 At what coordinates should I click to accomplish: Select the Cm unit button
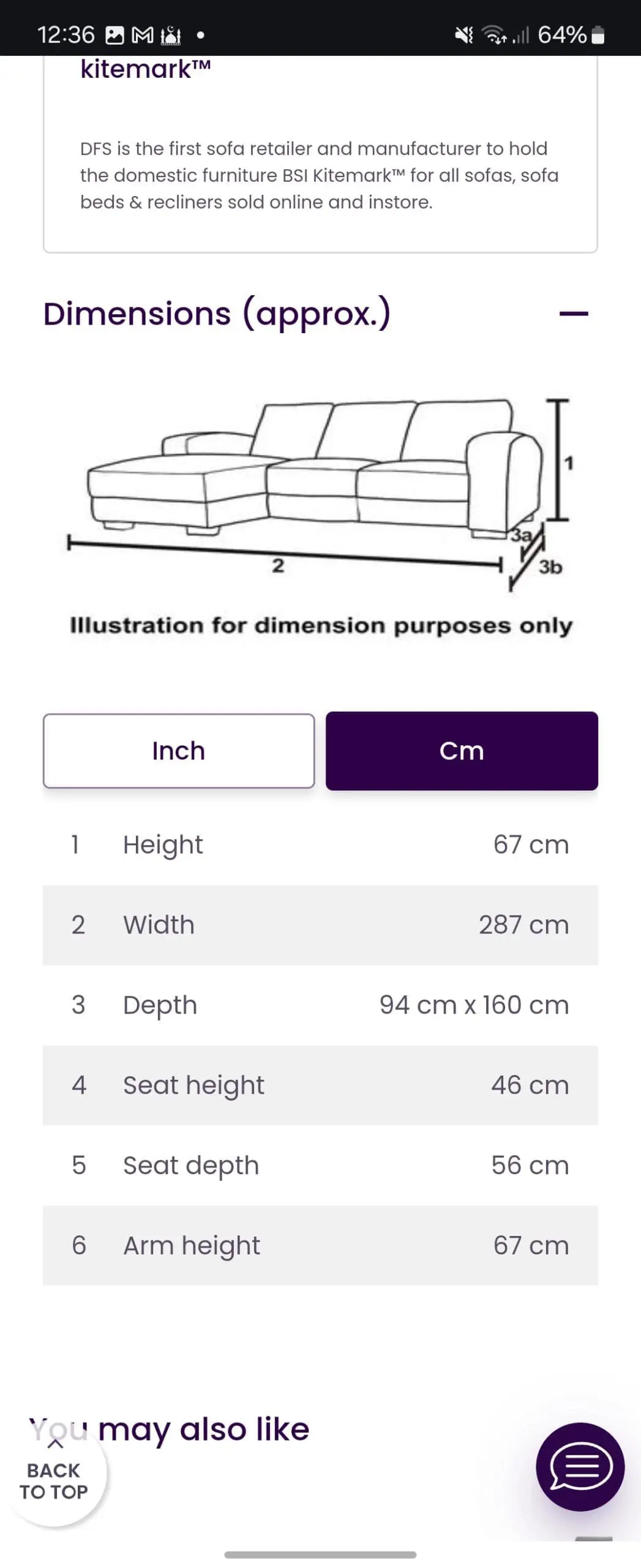pos(462,751)
